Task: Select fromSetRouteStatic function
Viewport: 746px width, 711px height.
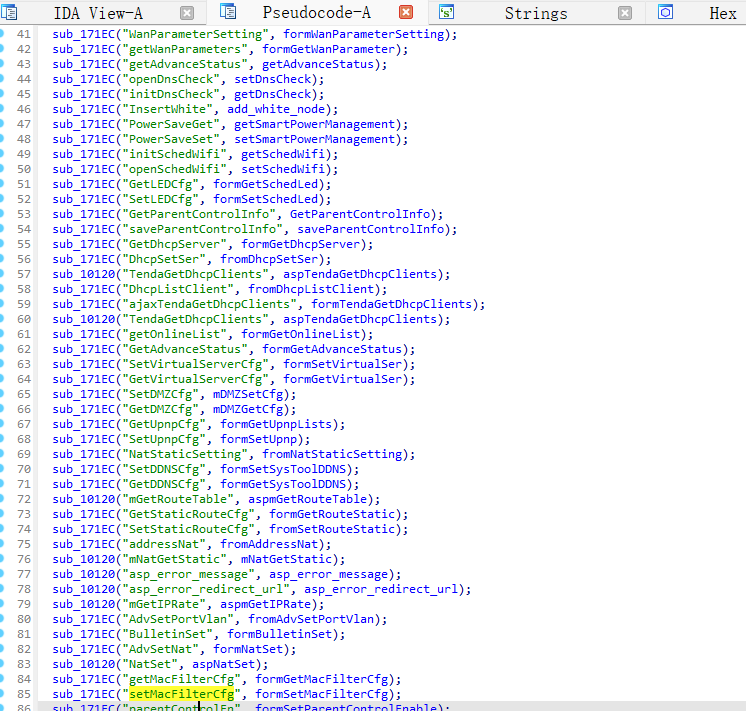Action: point(332,529)
